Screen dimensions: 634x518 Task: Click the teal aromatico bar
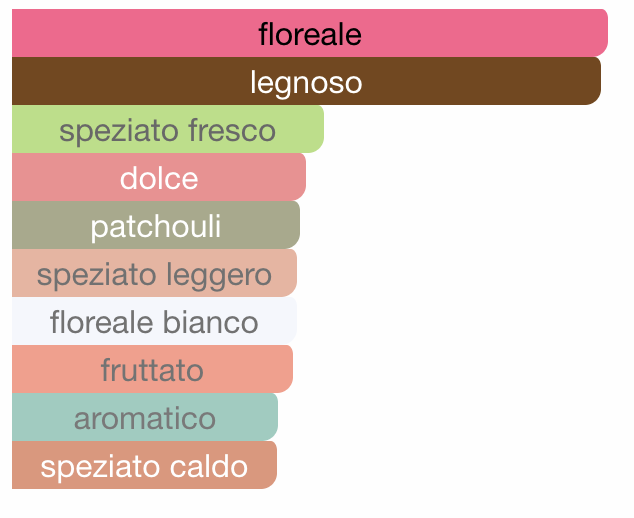pos(145,417)
